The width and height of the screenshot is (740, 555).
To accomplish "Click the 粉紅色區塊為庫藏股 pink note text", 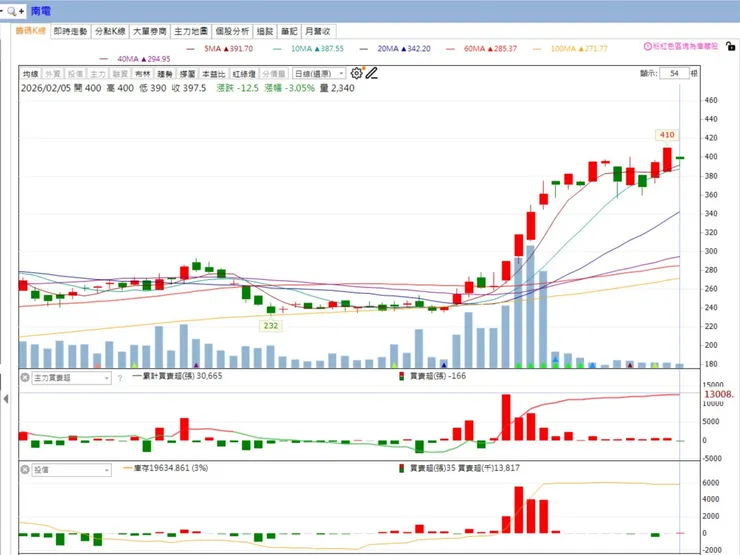I will (685, 46).
